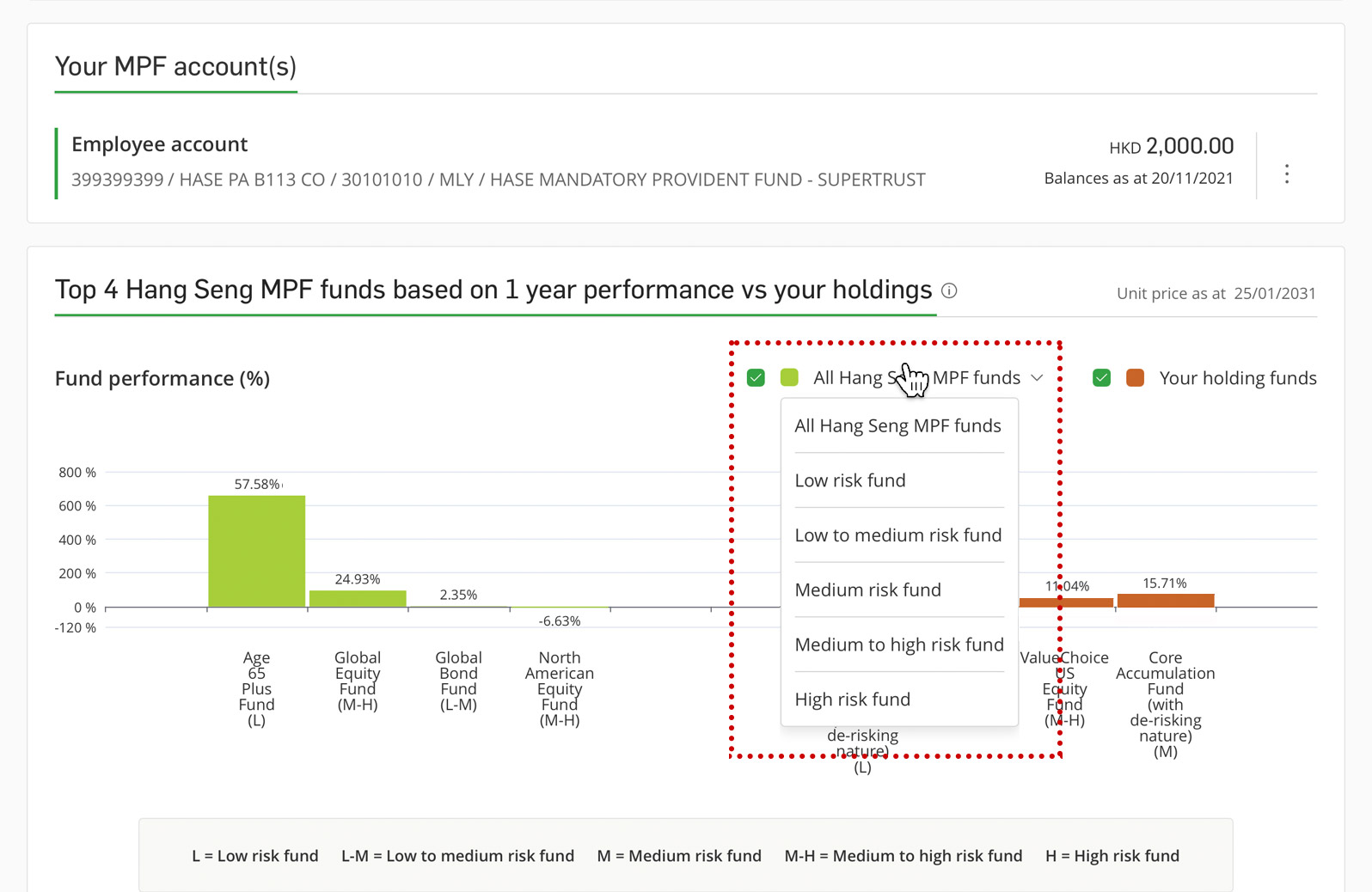Click the Age 65 Plus Fund bar
Image resolution: width=1372 pixels, height=892 pixels.
[x=256, y=552]
